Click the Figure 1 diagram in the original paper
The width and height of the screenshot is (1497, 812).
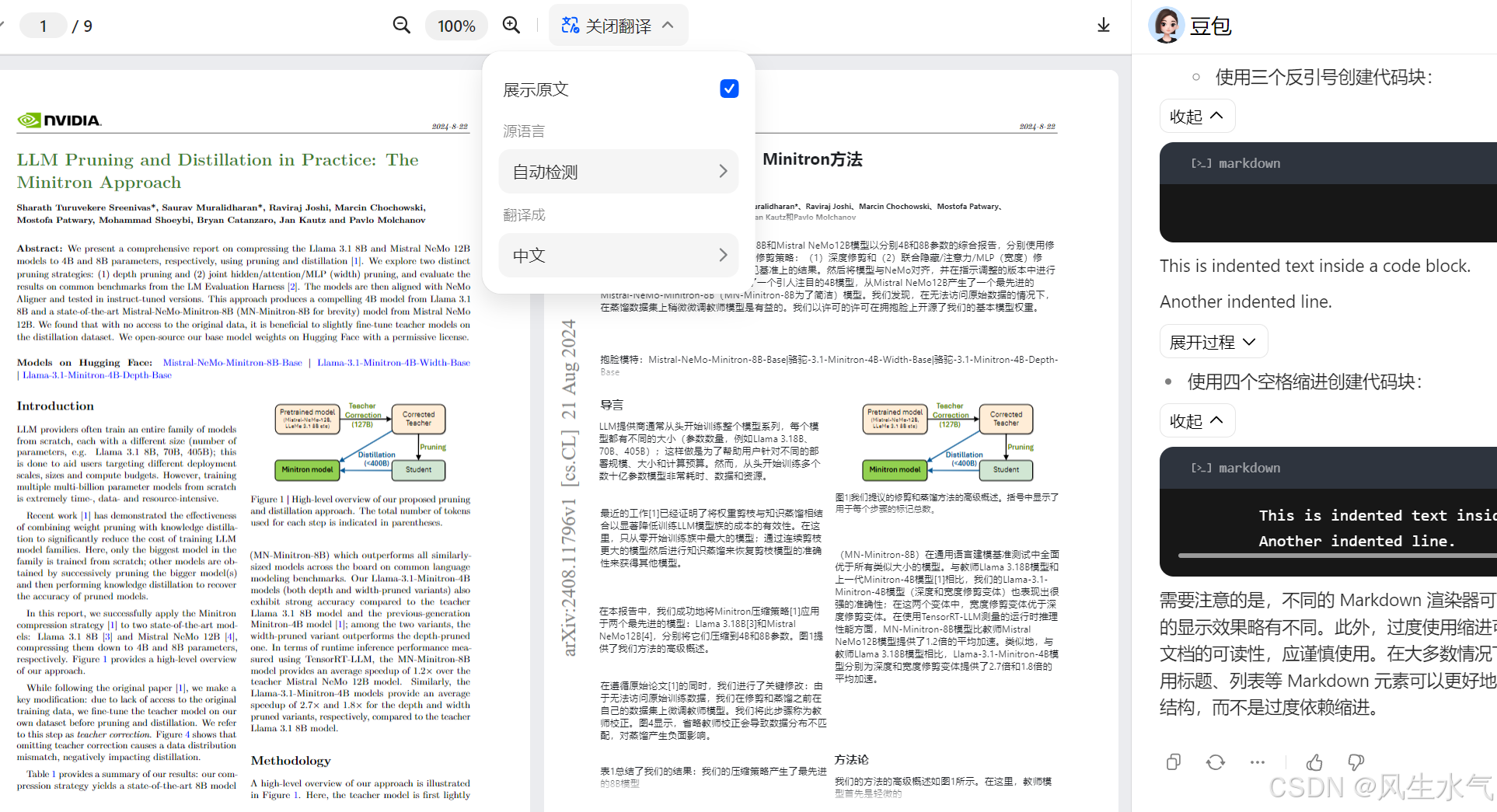click(361, 441)
